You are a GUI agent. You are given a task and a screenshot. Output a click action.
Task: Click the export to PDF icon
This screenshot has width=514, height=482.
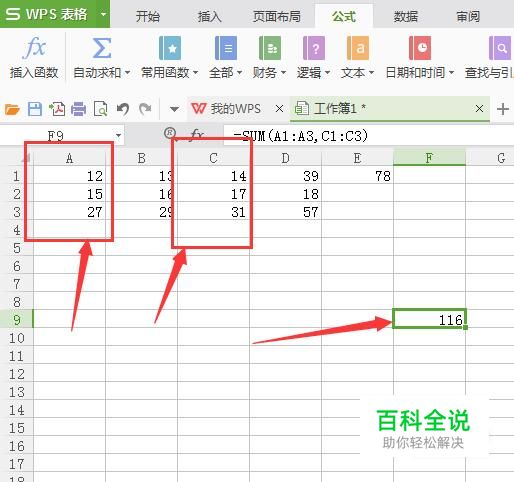[x=57, y=109]
